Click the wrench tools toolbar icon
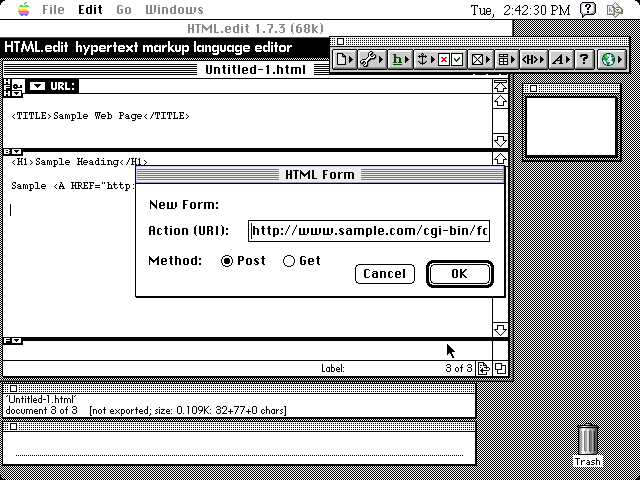This screenshot has width=640, height=480. pyautogui.click(x=371, y=60)
